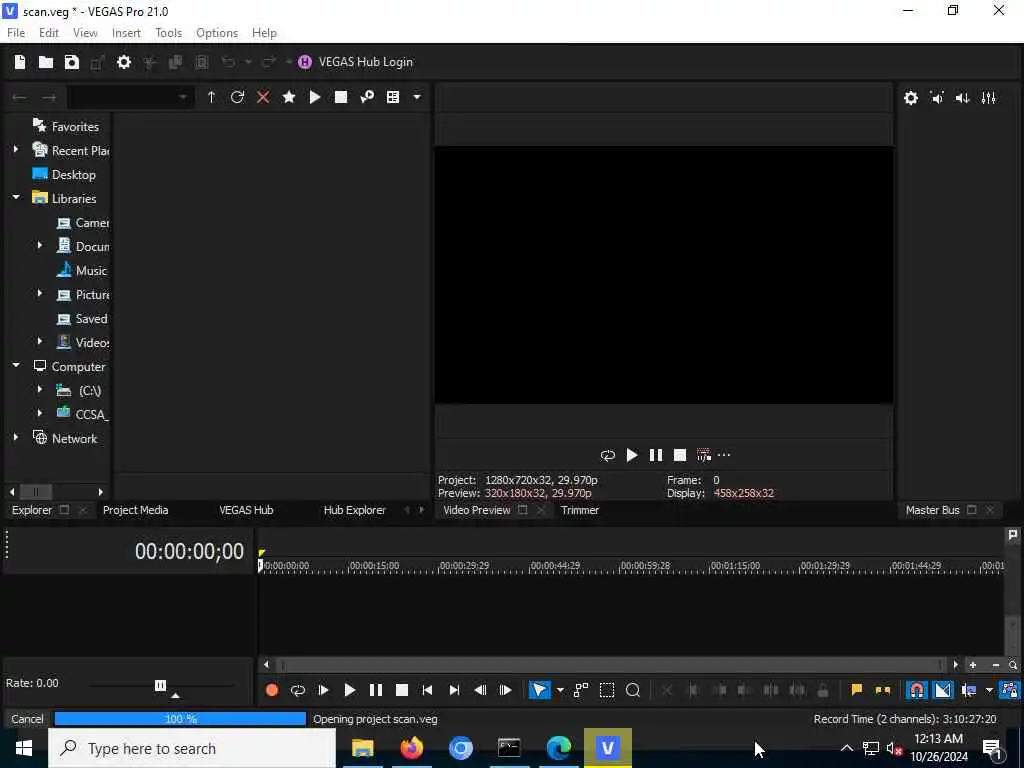The width and height of the screenshot is (1024, 768).
Task: Open more options ellipsis in Video Preview
Action: tap(724, 455)
